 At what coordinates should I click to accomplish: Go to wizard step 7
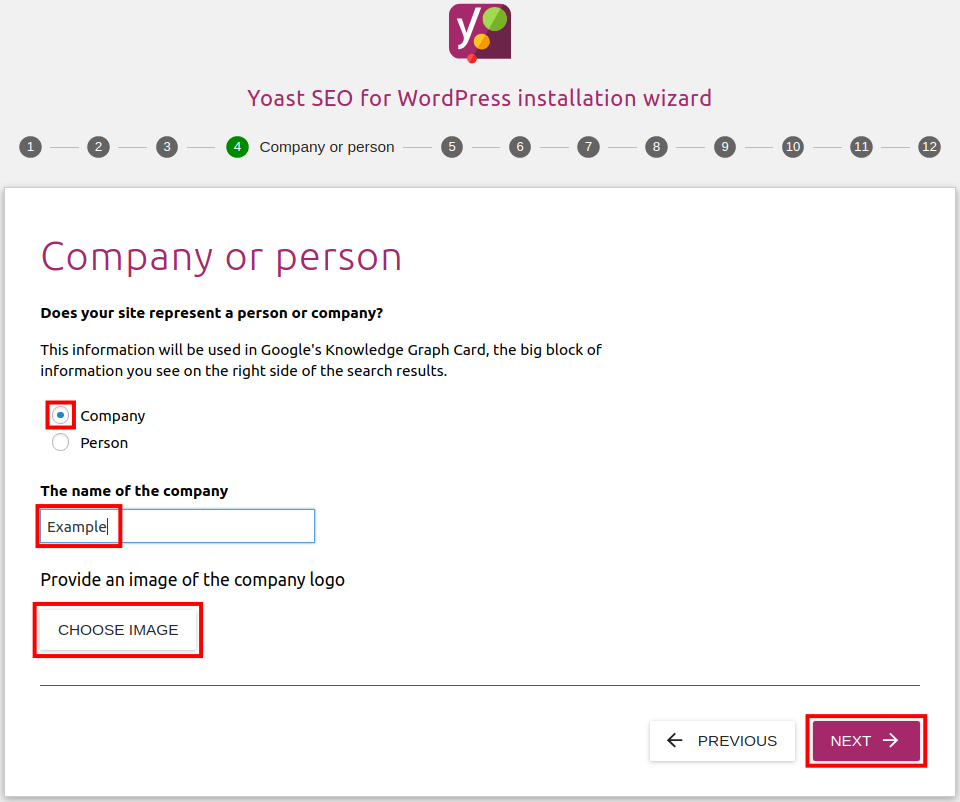[x=588, y=147]
